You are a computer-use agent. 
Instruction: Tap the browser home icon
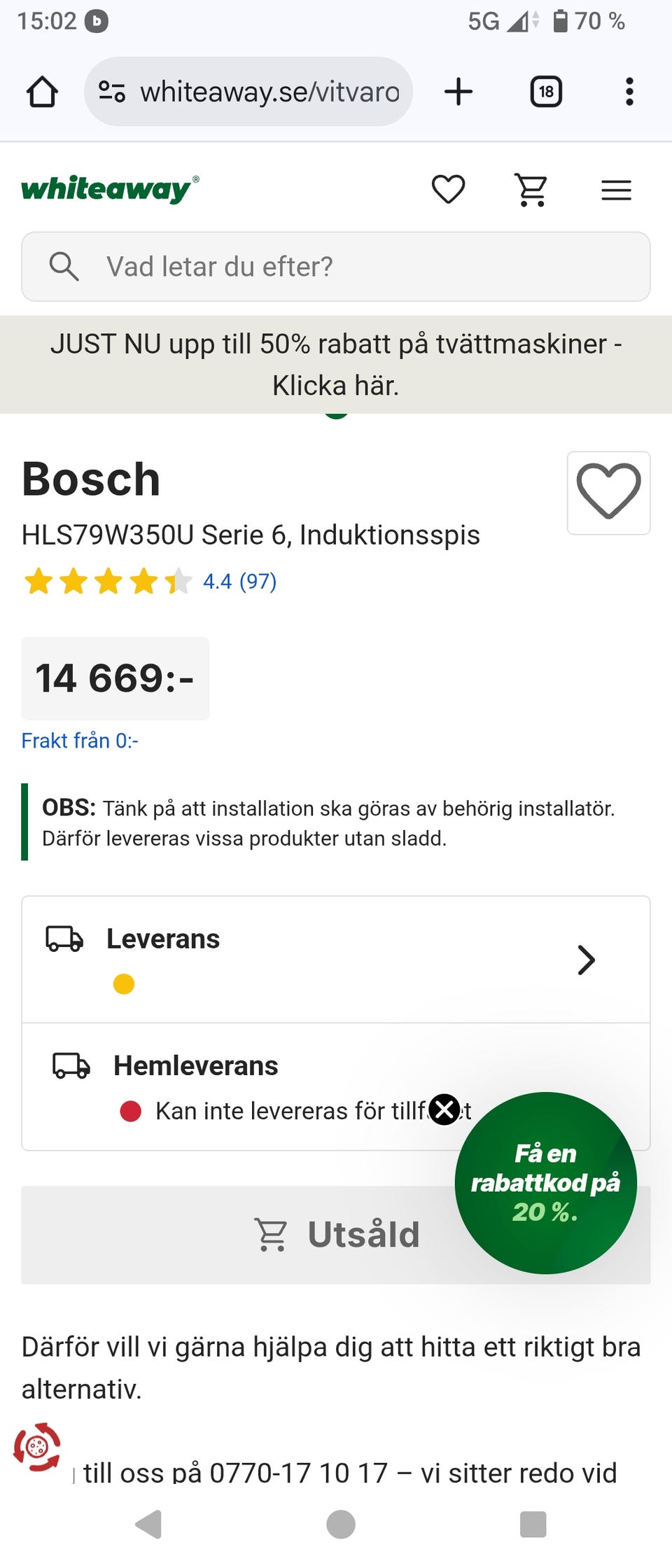(x=42, y=92)
